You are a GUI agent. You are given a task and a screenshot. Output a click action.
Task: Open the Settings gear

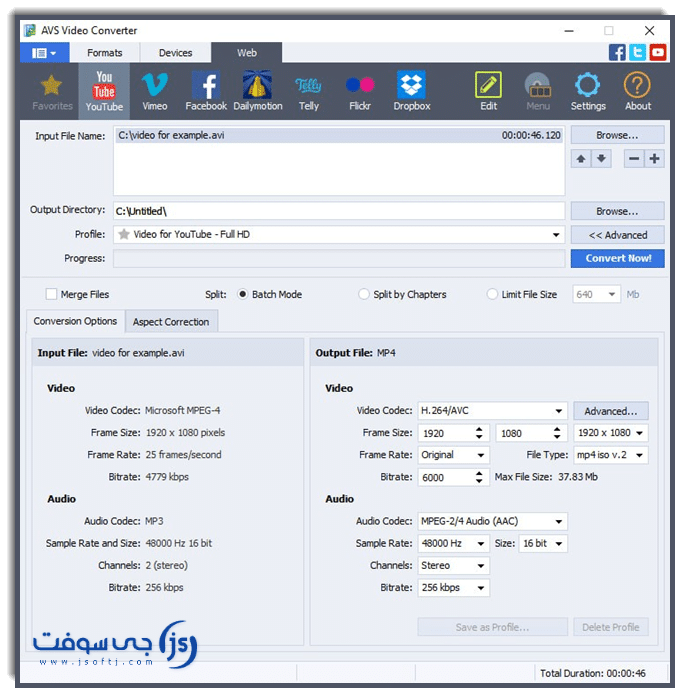pos(588,92)
